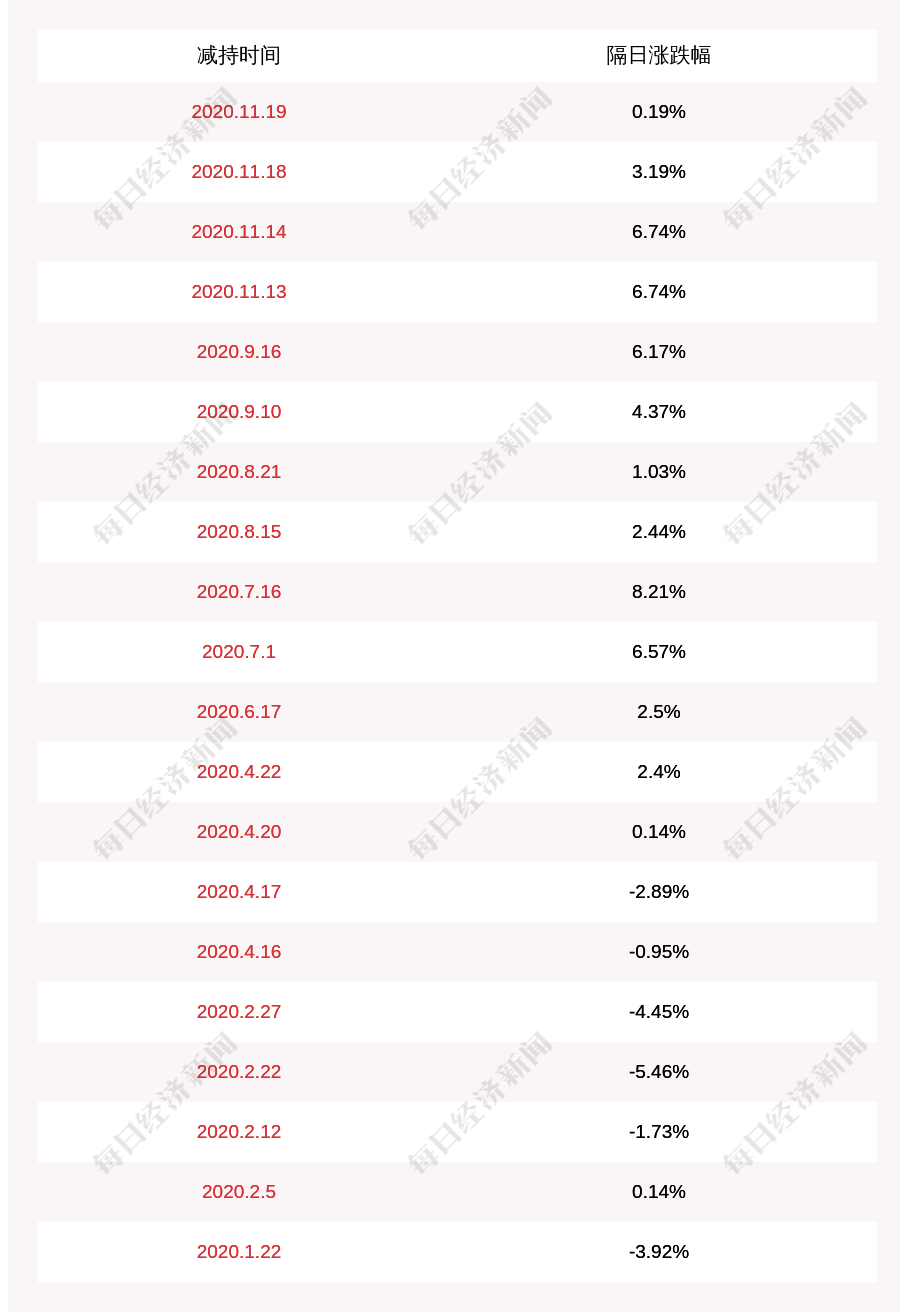
Task: Select the date 2020.7.1
Action: pos(238,651)
